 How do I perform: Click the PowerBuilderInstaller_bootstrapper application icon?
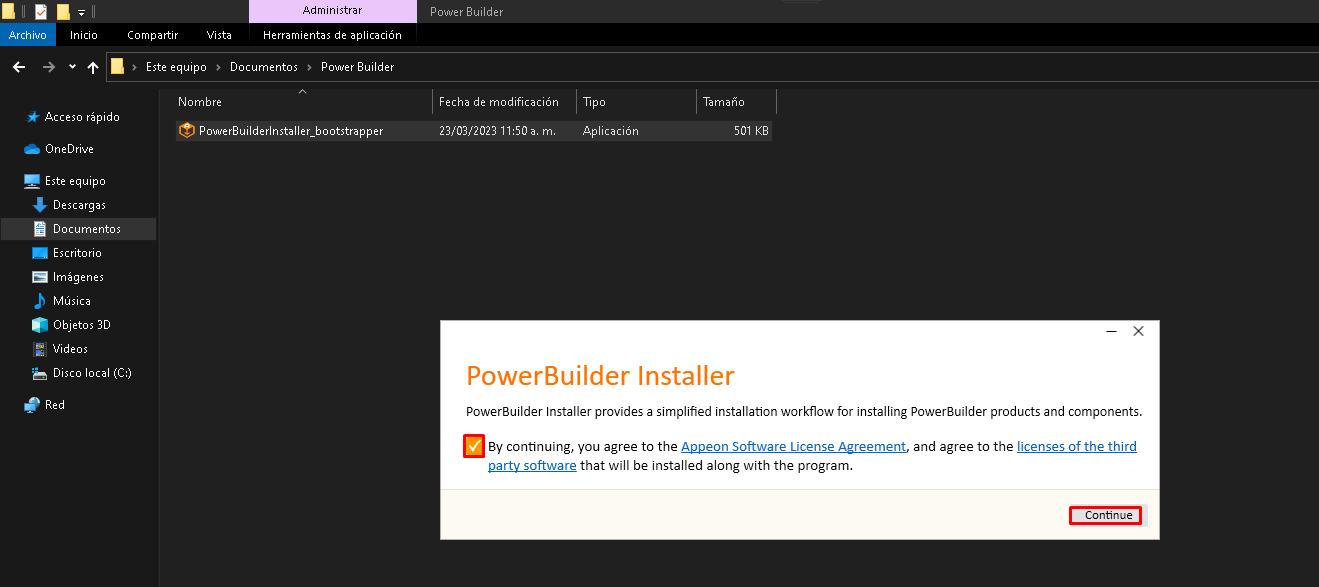pos(186,131)
